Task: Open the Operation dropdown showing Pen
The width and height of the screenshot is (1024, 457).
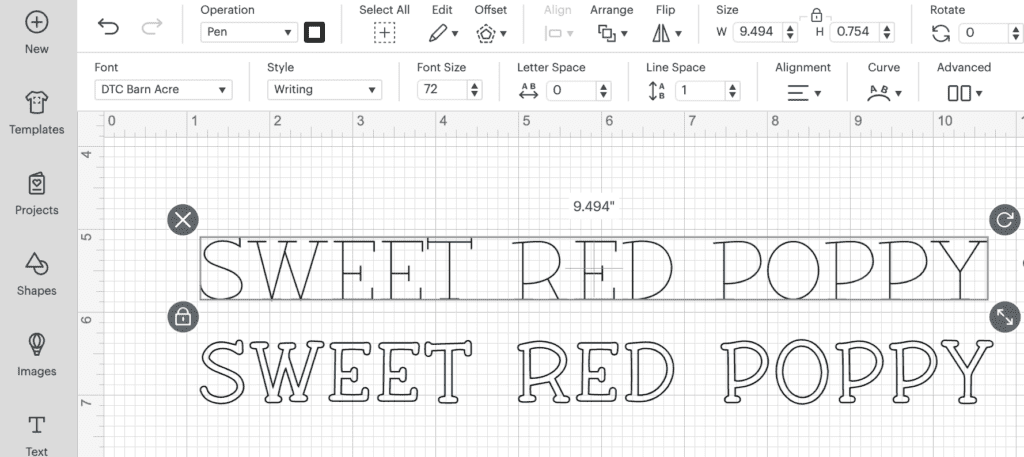Action: click(249, 32)
